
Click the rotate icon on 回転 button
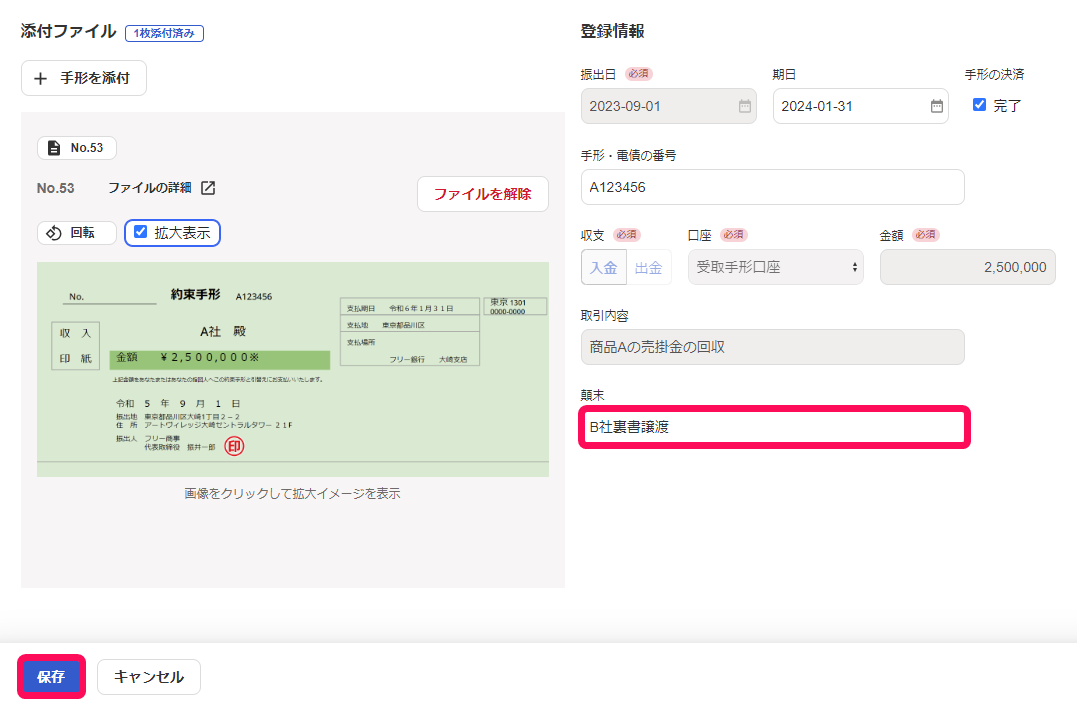[54, 233]
